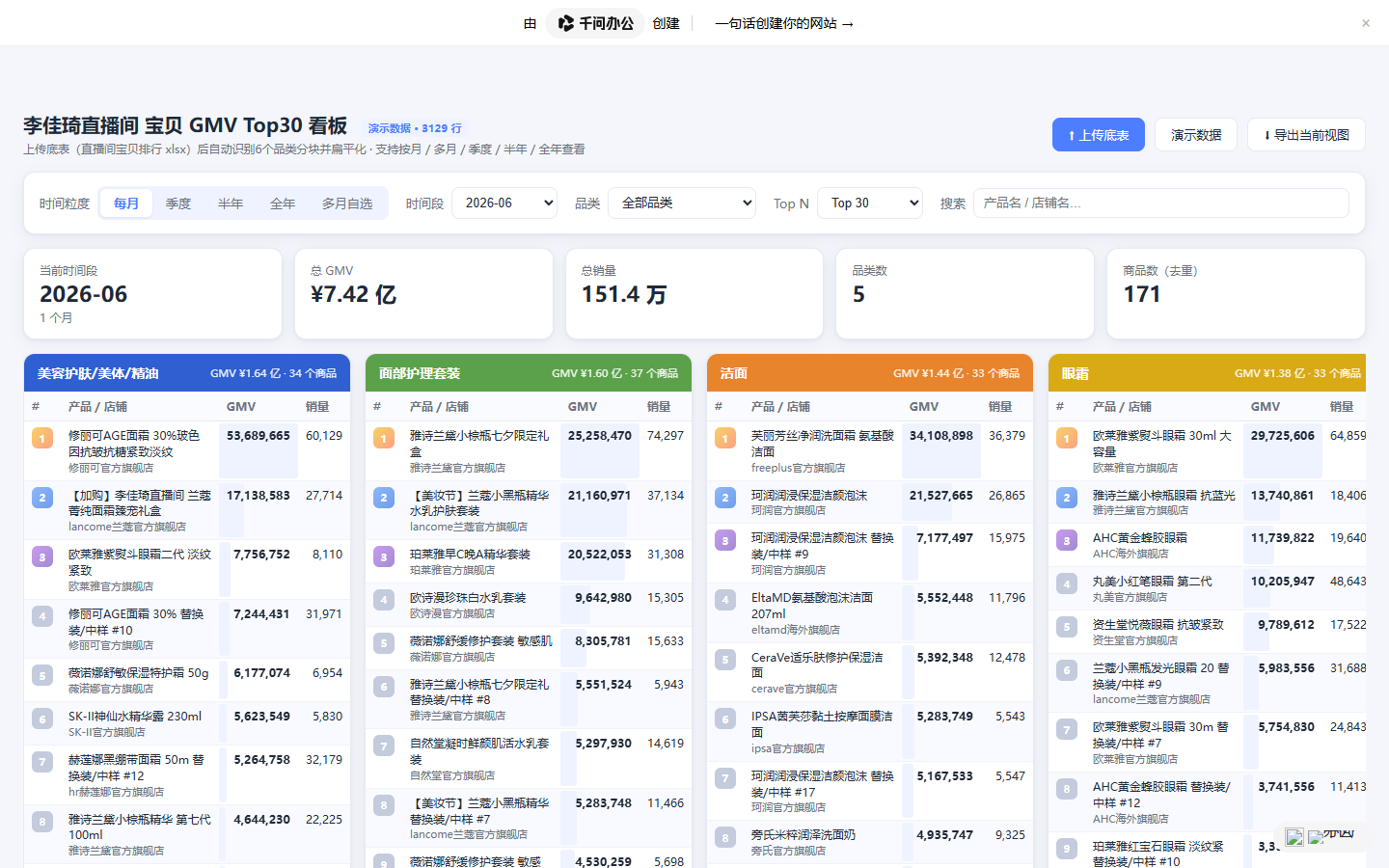Switch time granularity to 季度
This screenshot has height=868, width=1389.
[x=178, y=203]
